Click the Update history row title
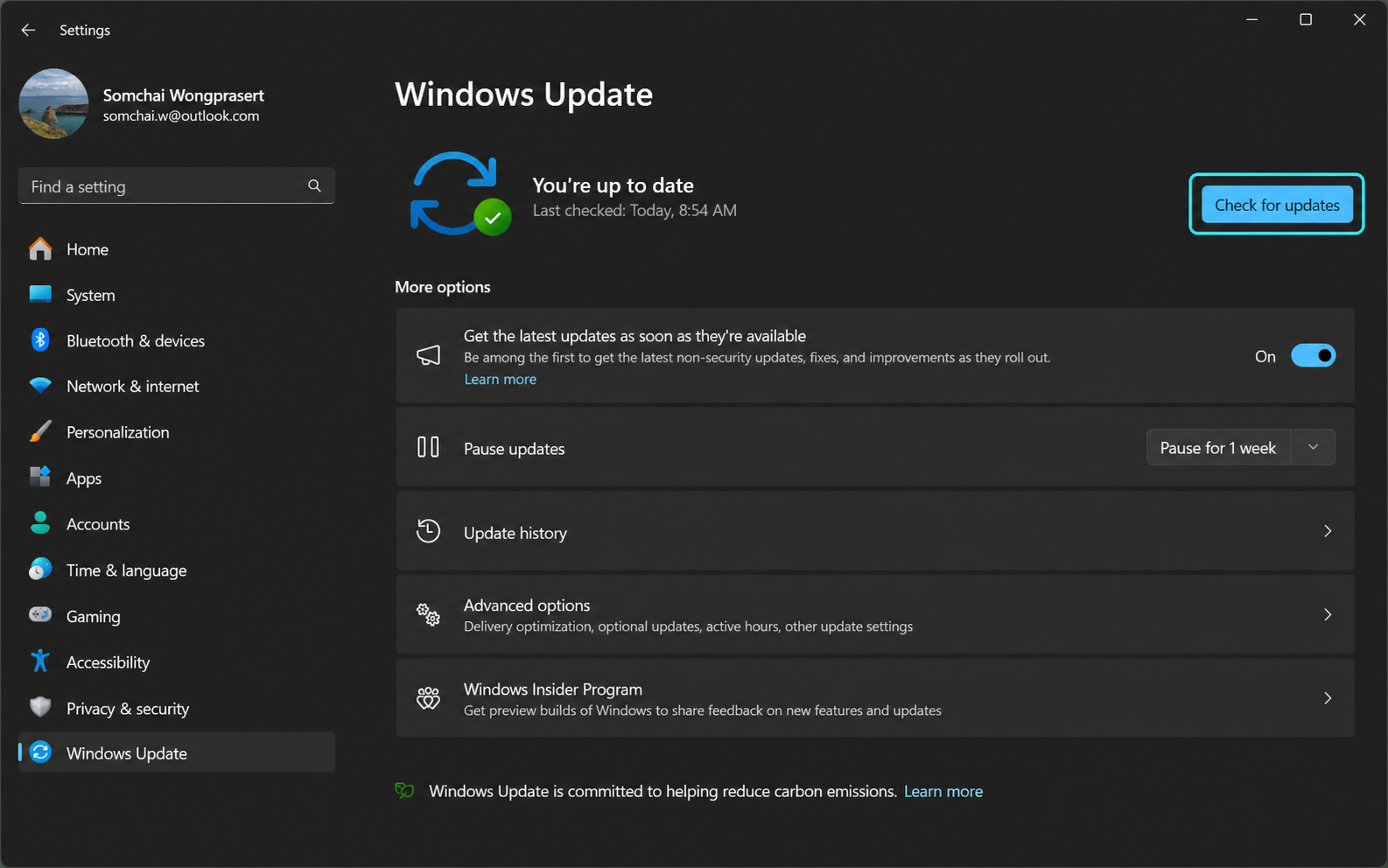 (x=515, y=533)
